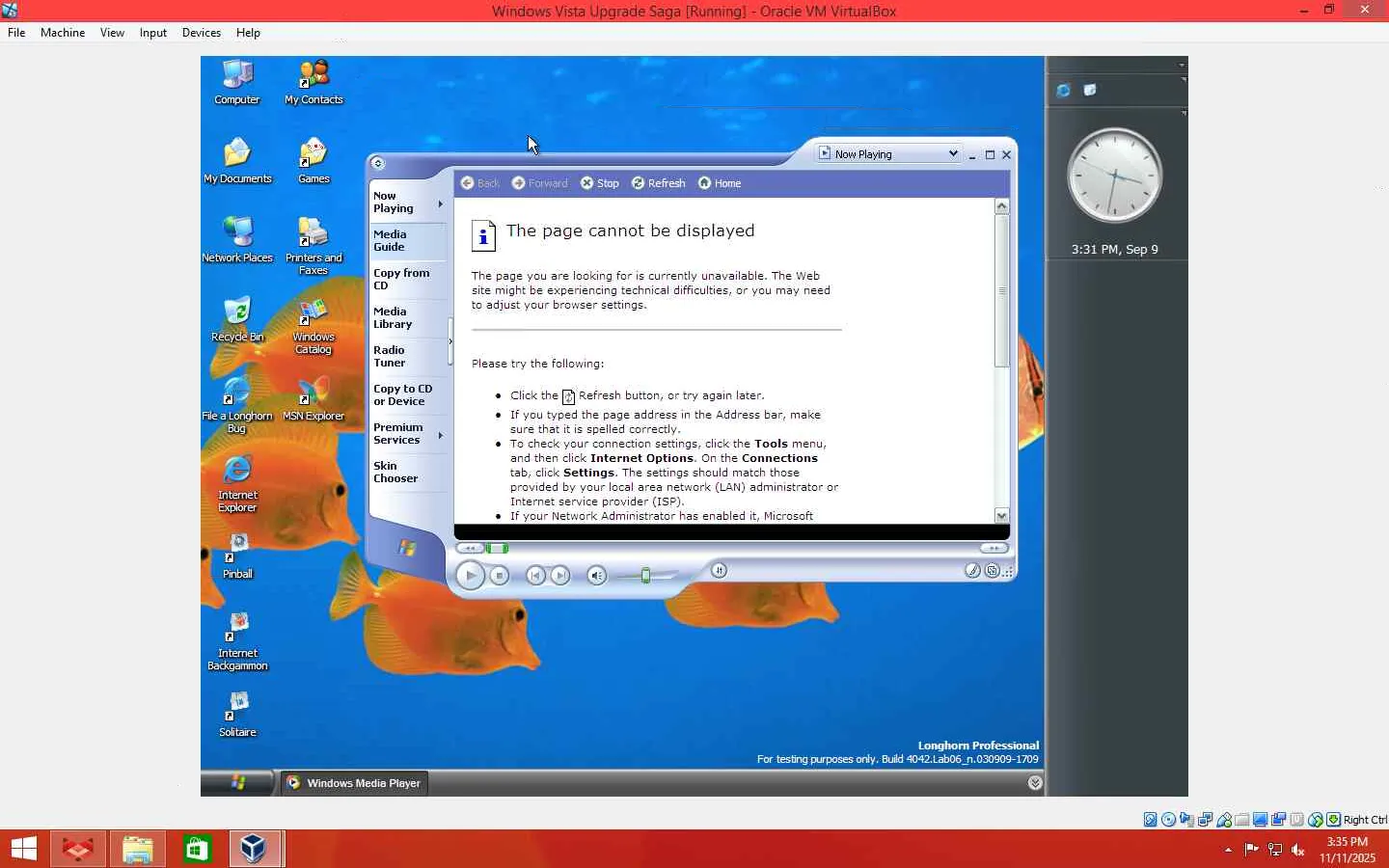Select the Internet Explorer desktop icon

point(237,484)
